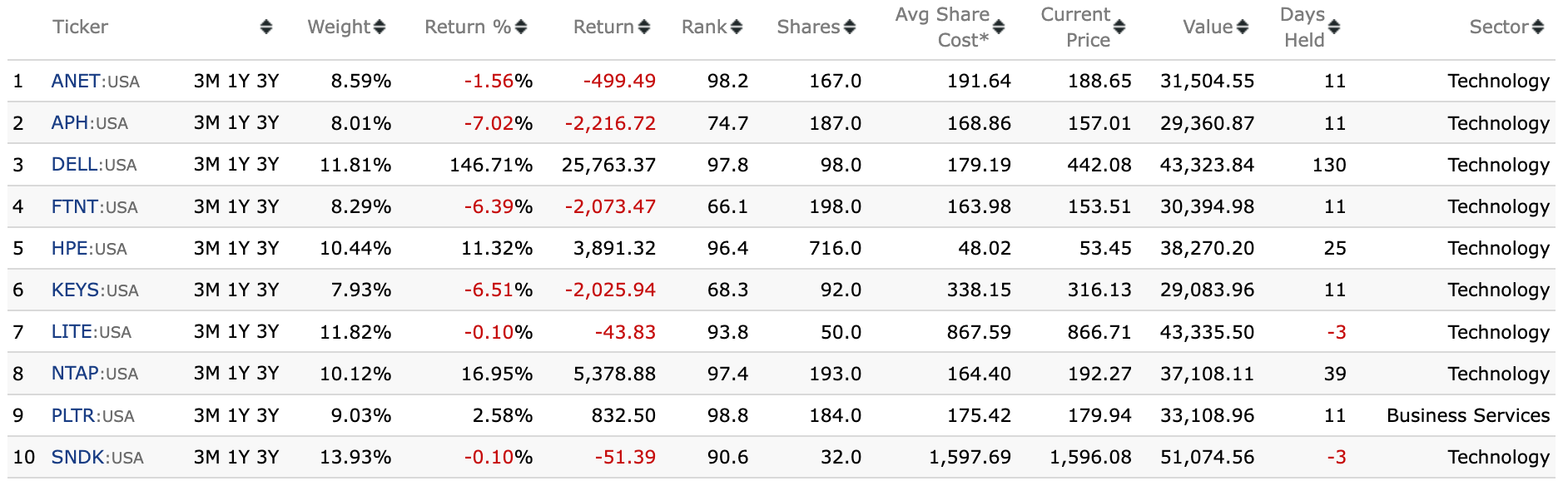
Task: Sort table by Ticker column arrows
Action: point(266,27)
